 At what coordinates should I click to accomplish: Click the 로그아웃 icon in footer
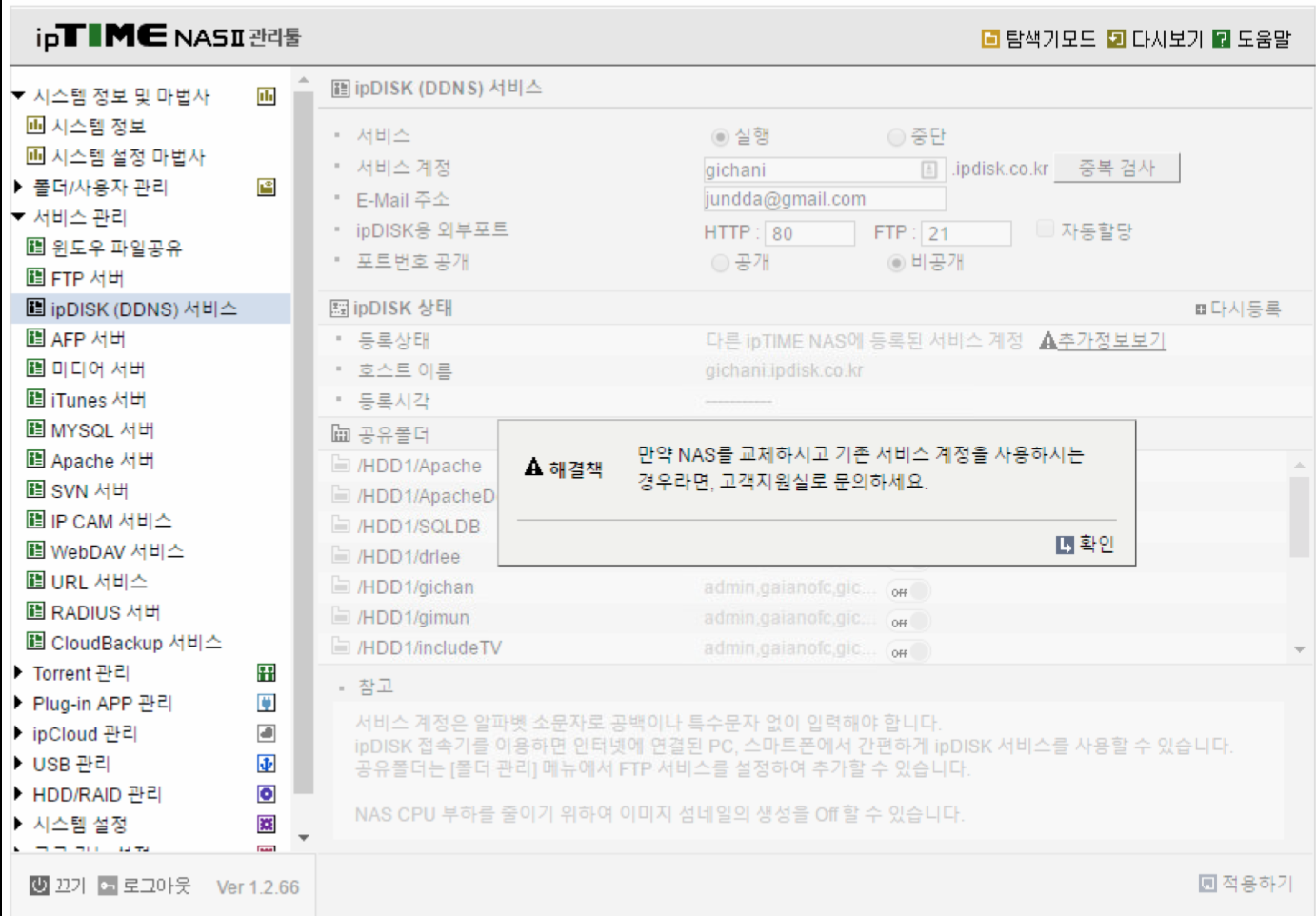point(108,886)
